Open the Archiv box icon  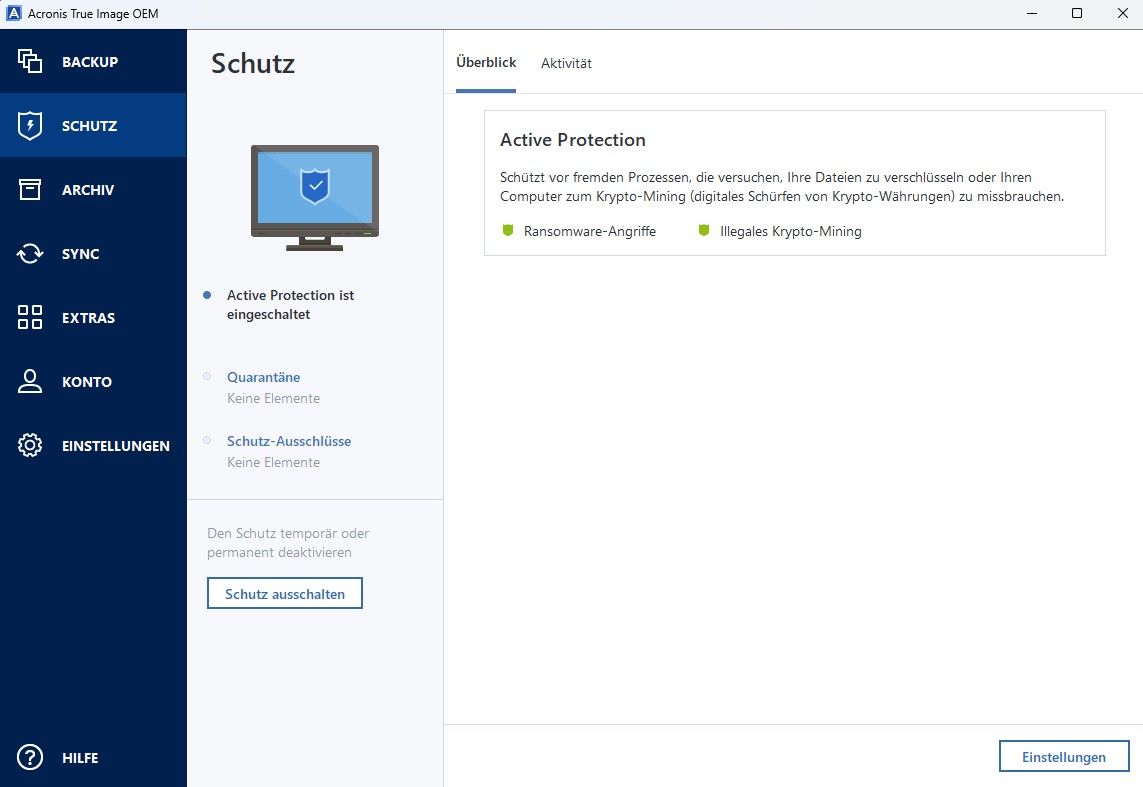tap(30, 190)
